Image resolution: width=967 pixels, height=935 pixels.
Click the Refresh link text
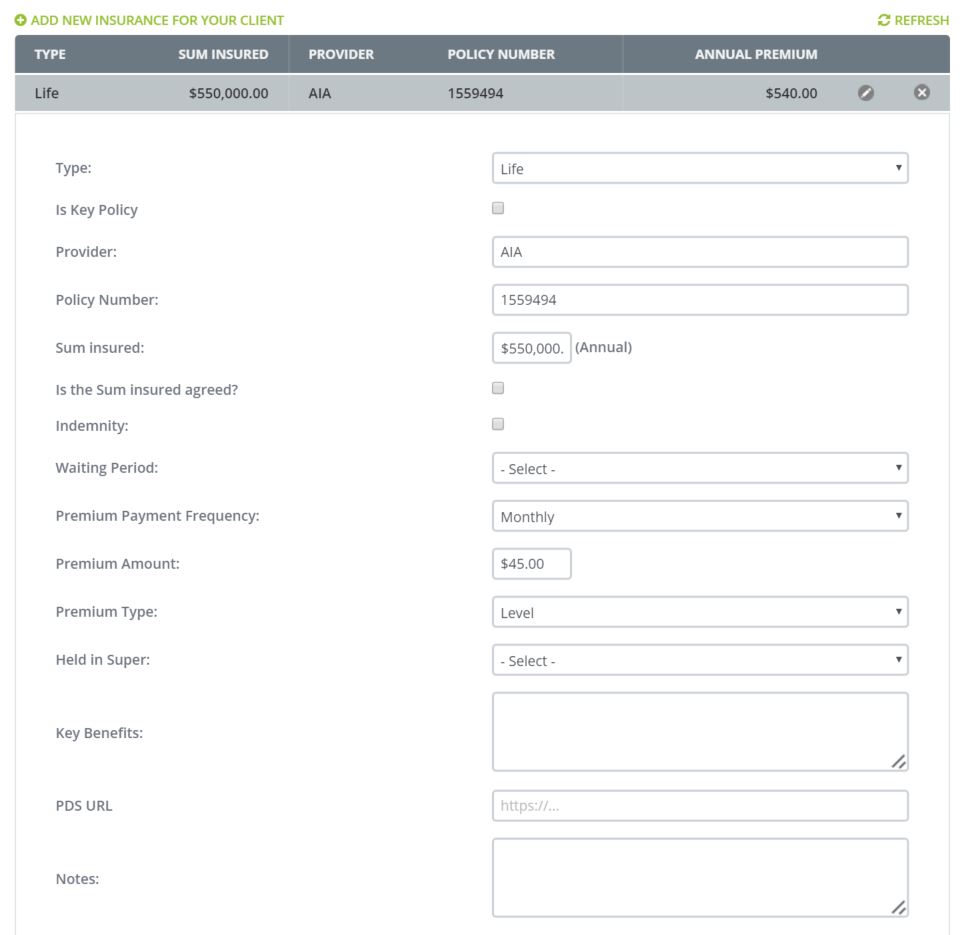(921, 20)
